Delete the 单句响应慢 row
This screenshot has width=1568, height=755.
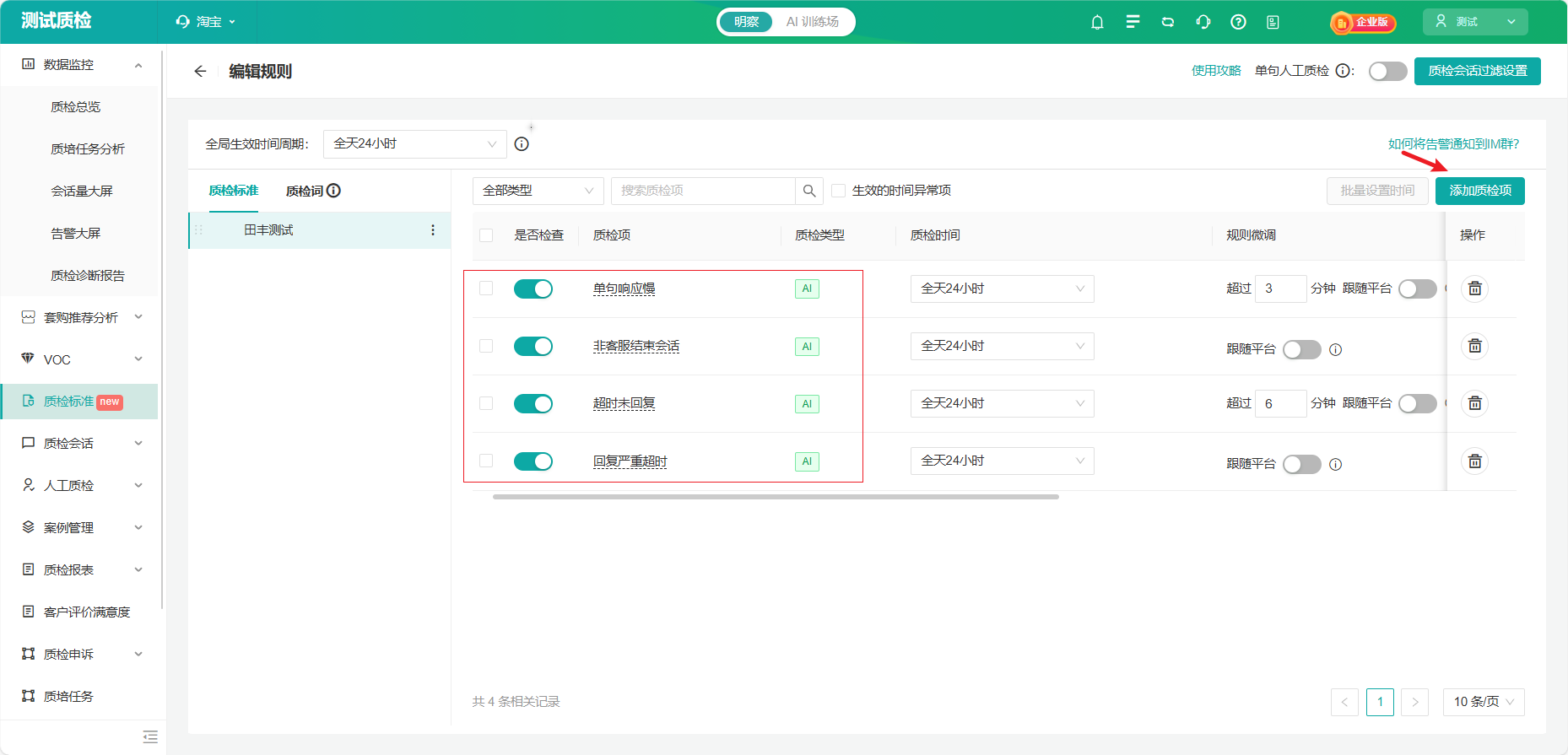1474,289
